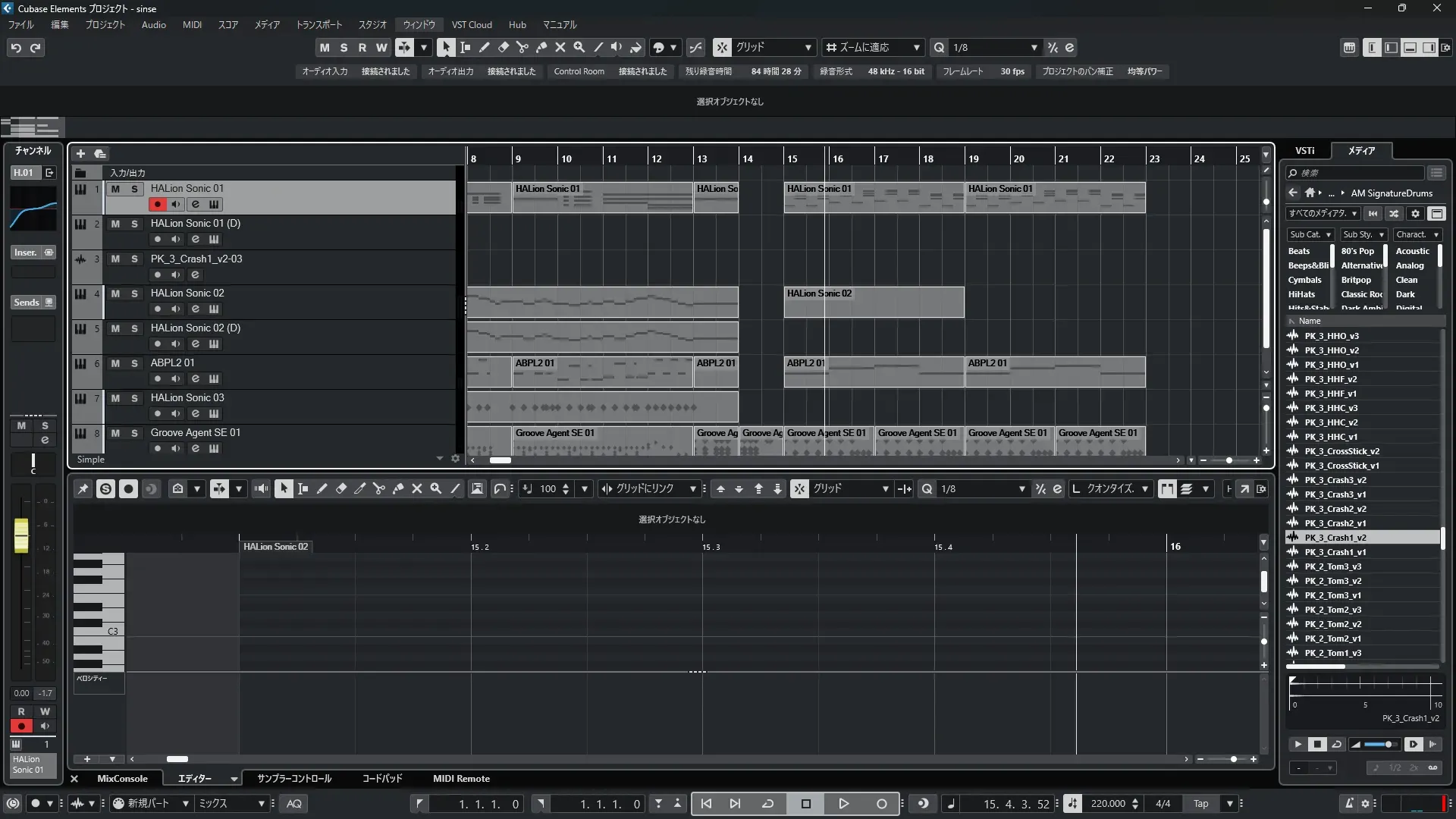The image size is (1456, 819).
Task: Toggle record enable on HALion Sonic 01 track
Action: 157,204
